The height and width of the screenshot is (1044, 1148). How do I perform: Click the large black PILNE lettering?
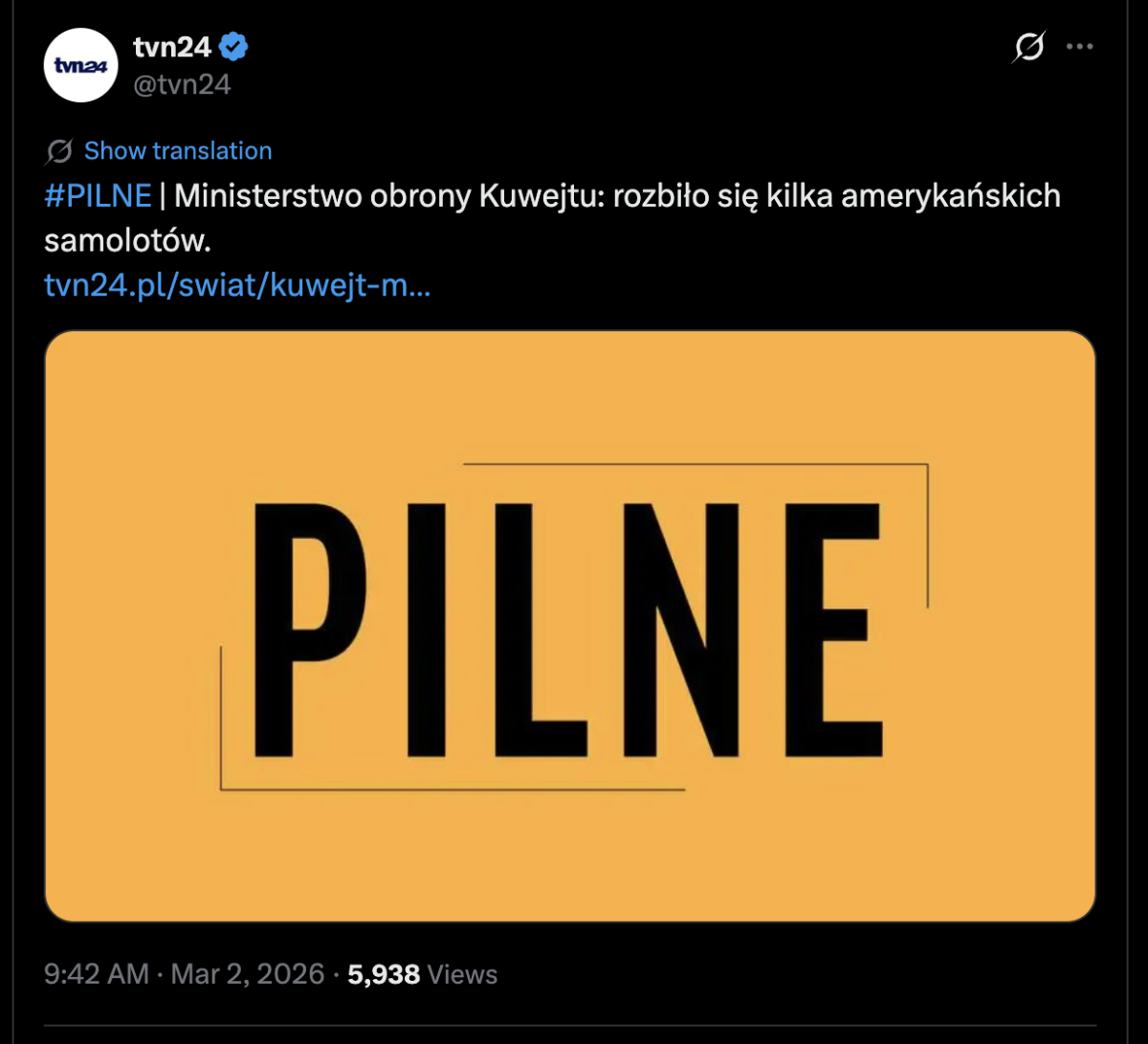click(566, 628)
